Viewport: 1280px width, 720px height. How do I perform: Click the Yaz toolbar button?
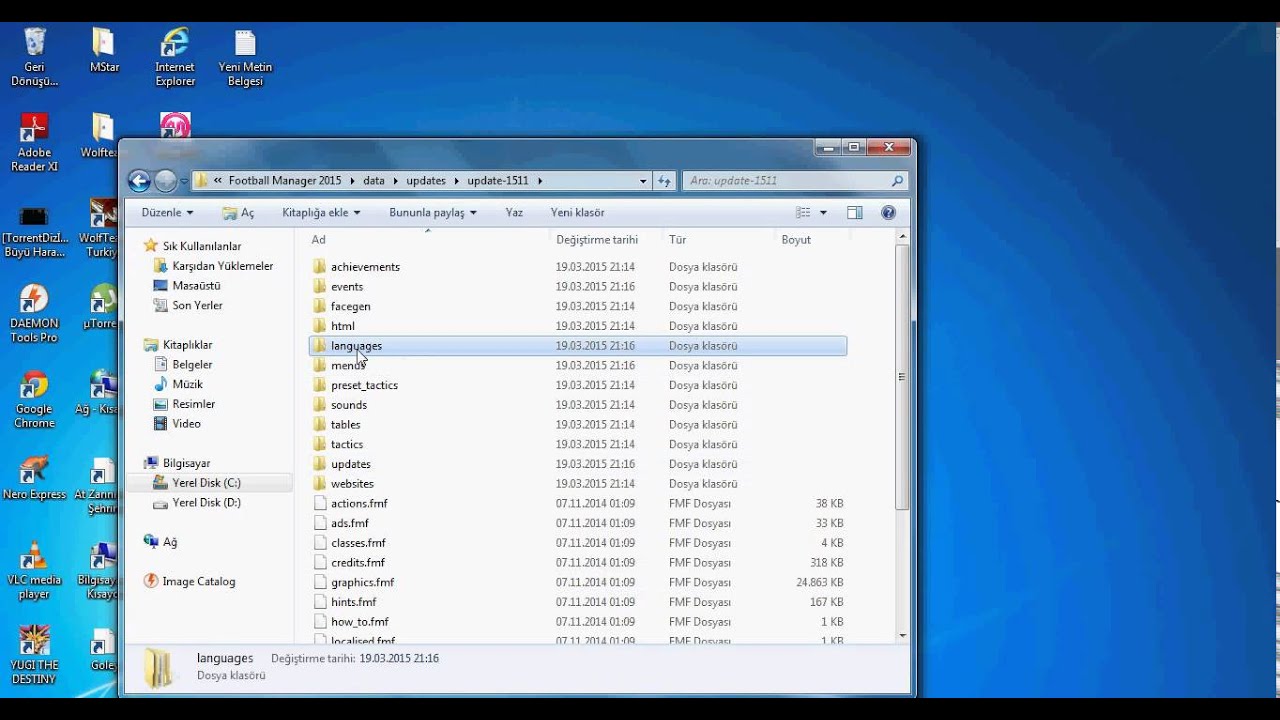click(x=514, y=213)
